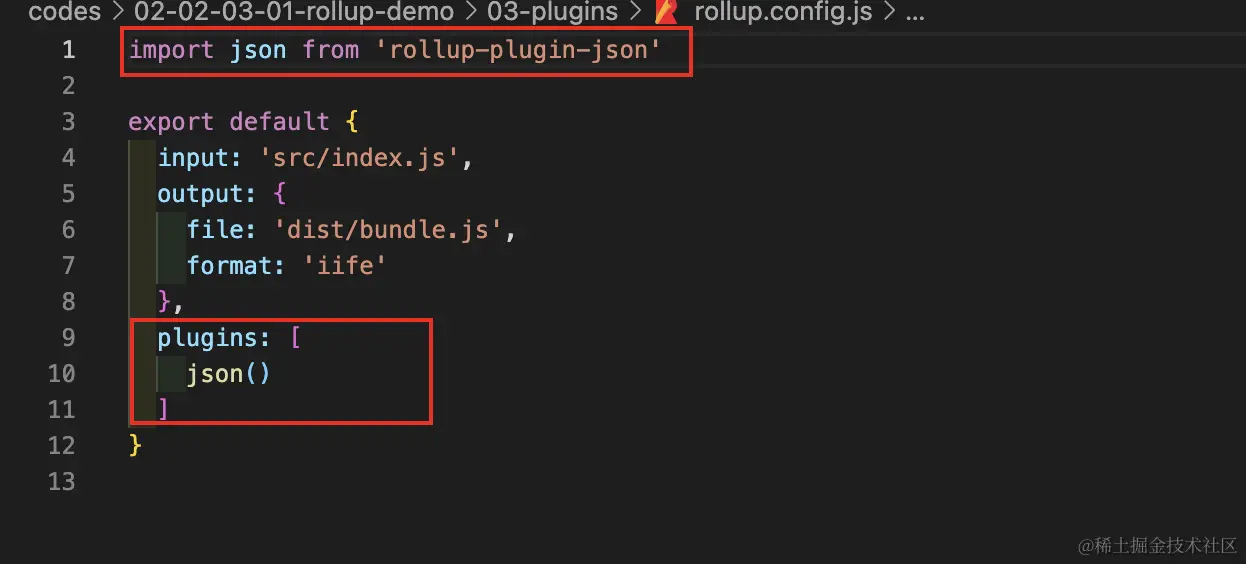This screenshot has width=1246, height=564.
Task: Select 02-02-03-01-rollup-demo breadcrumb segment
Action: [294, 13]
